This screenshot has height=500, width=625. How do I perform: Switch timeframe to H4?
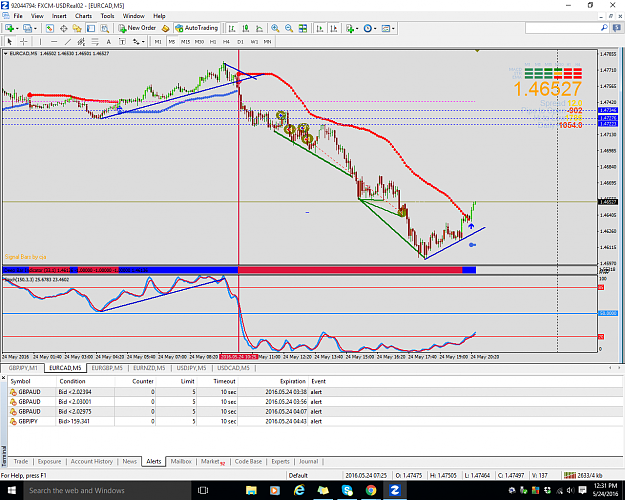(226, 41)
